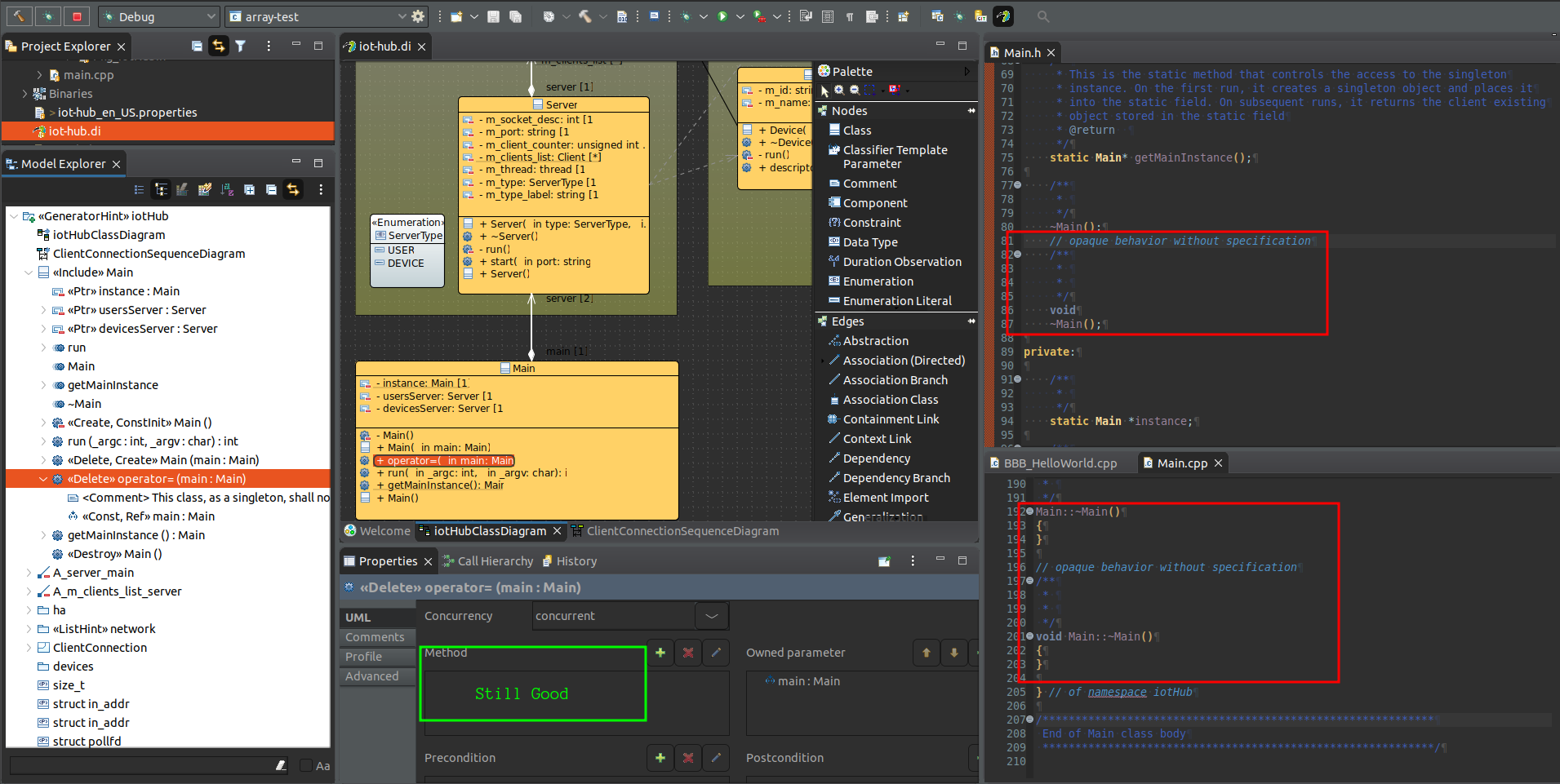The width and height of the screenshot is (1560, 784).
Task: Open the Call Hierarchy tab
Action: coord(488,561)
